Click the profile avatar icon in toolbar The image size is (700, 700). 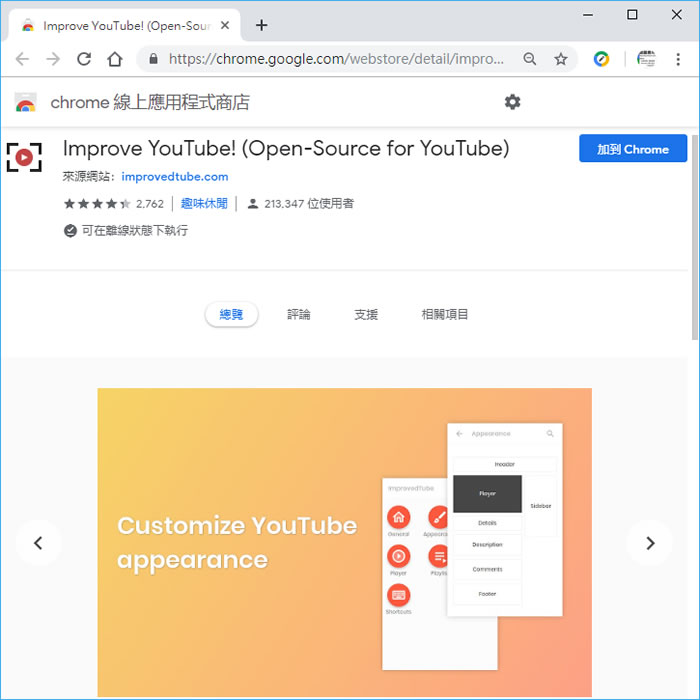coord(646,59)
